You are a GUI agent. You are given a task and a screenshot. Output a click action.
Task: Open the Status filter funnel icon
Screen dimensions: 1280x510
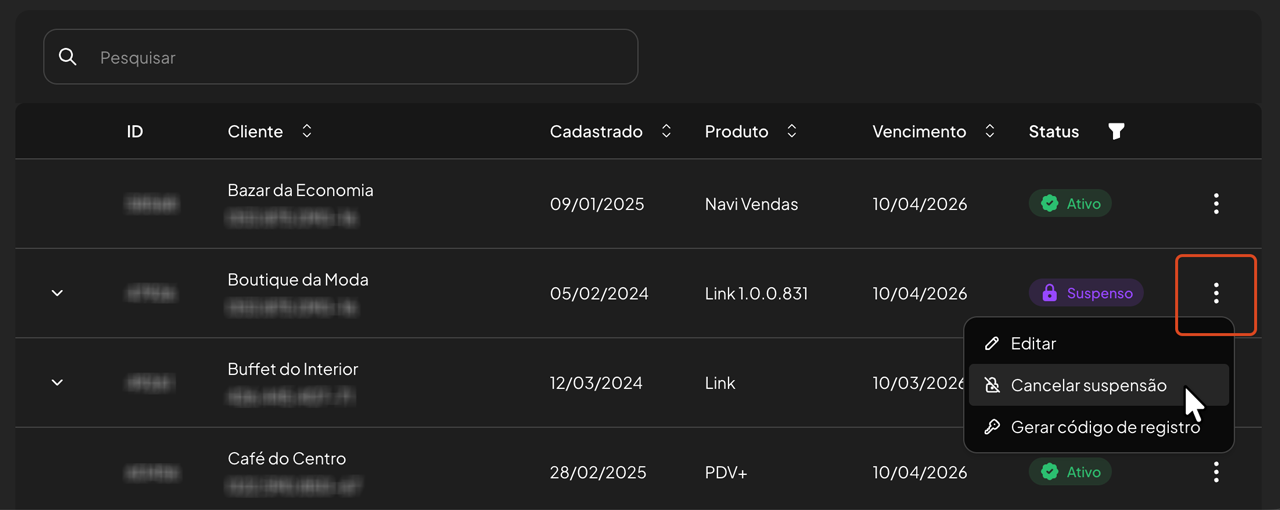[1116, 131]
